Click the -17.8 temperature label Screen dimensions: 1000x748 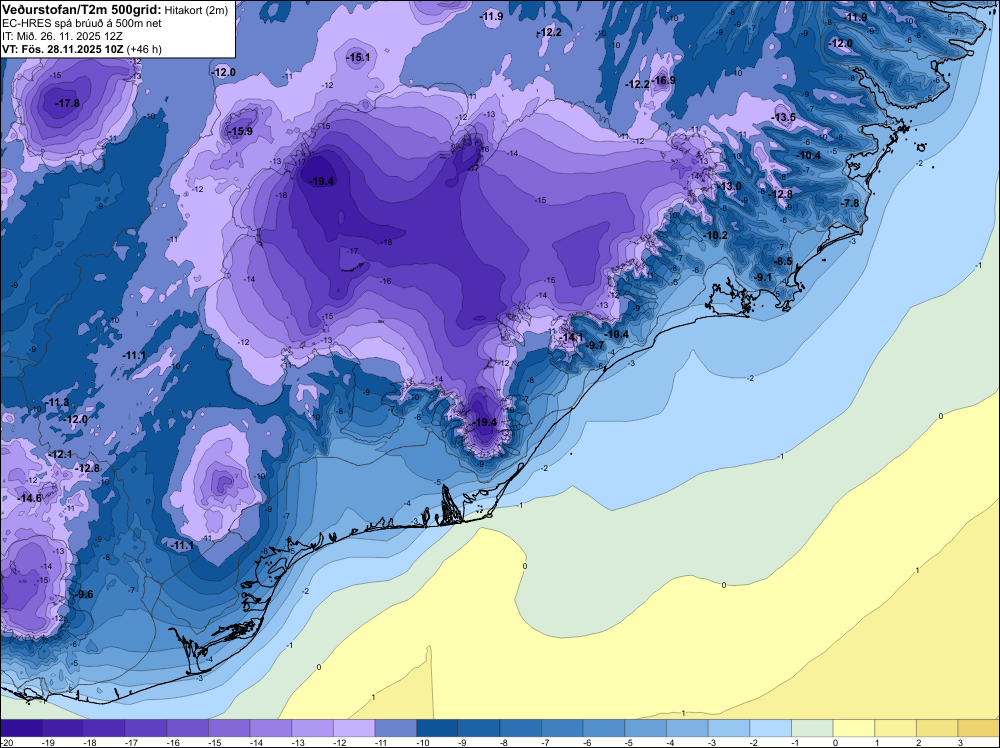[67, 103]
